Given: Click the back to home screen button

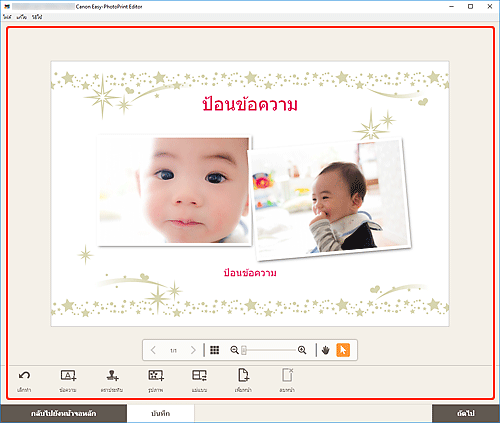Looking at the screenshot, I should tap(63, 414).
